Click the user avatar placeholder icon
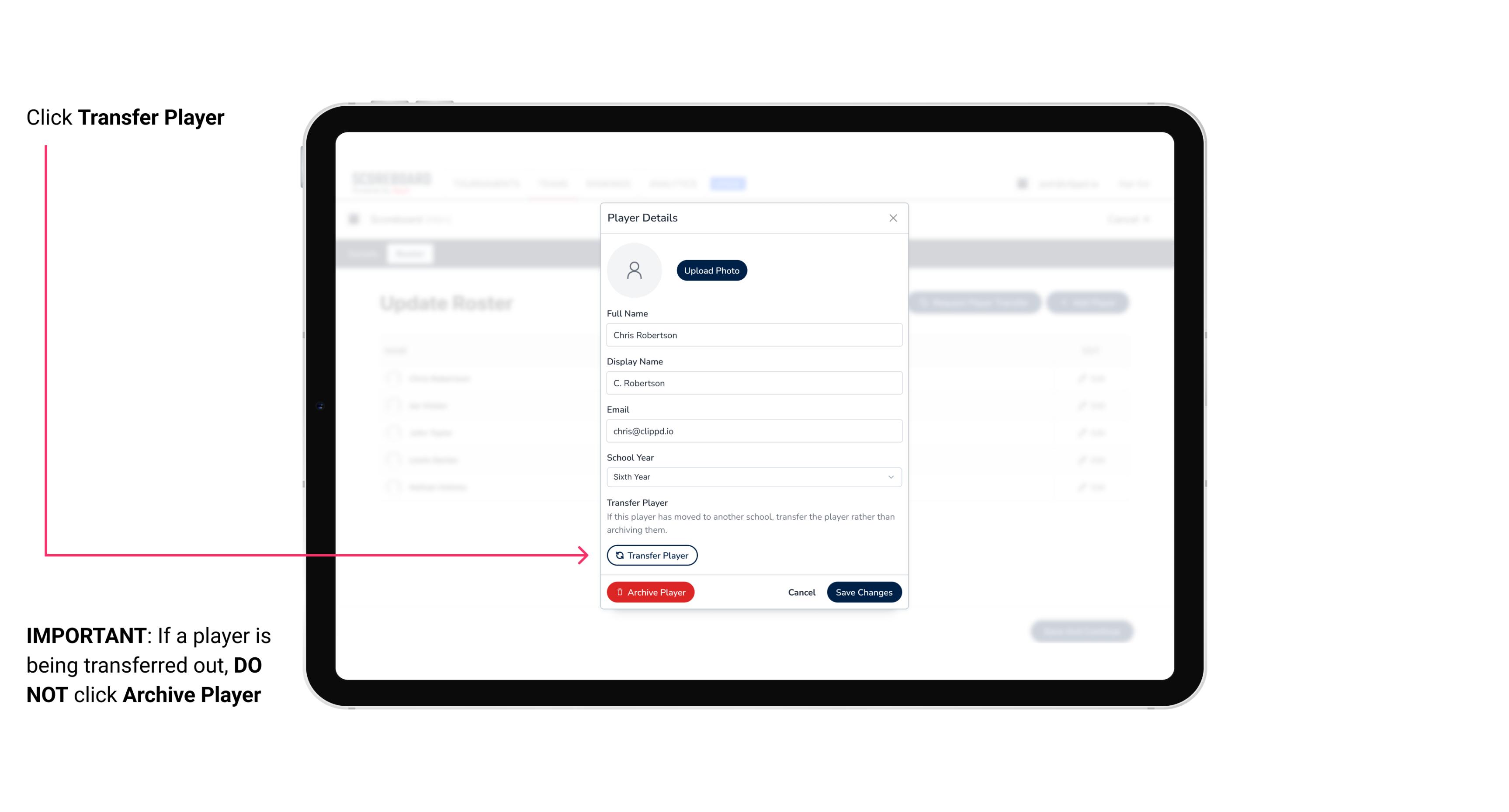Image resolution: width=1509 pixels, height=812 pixels. pyautogui.click(x=634, y=270)
